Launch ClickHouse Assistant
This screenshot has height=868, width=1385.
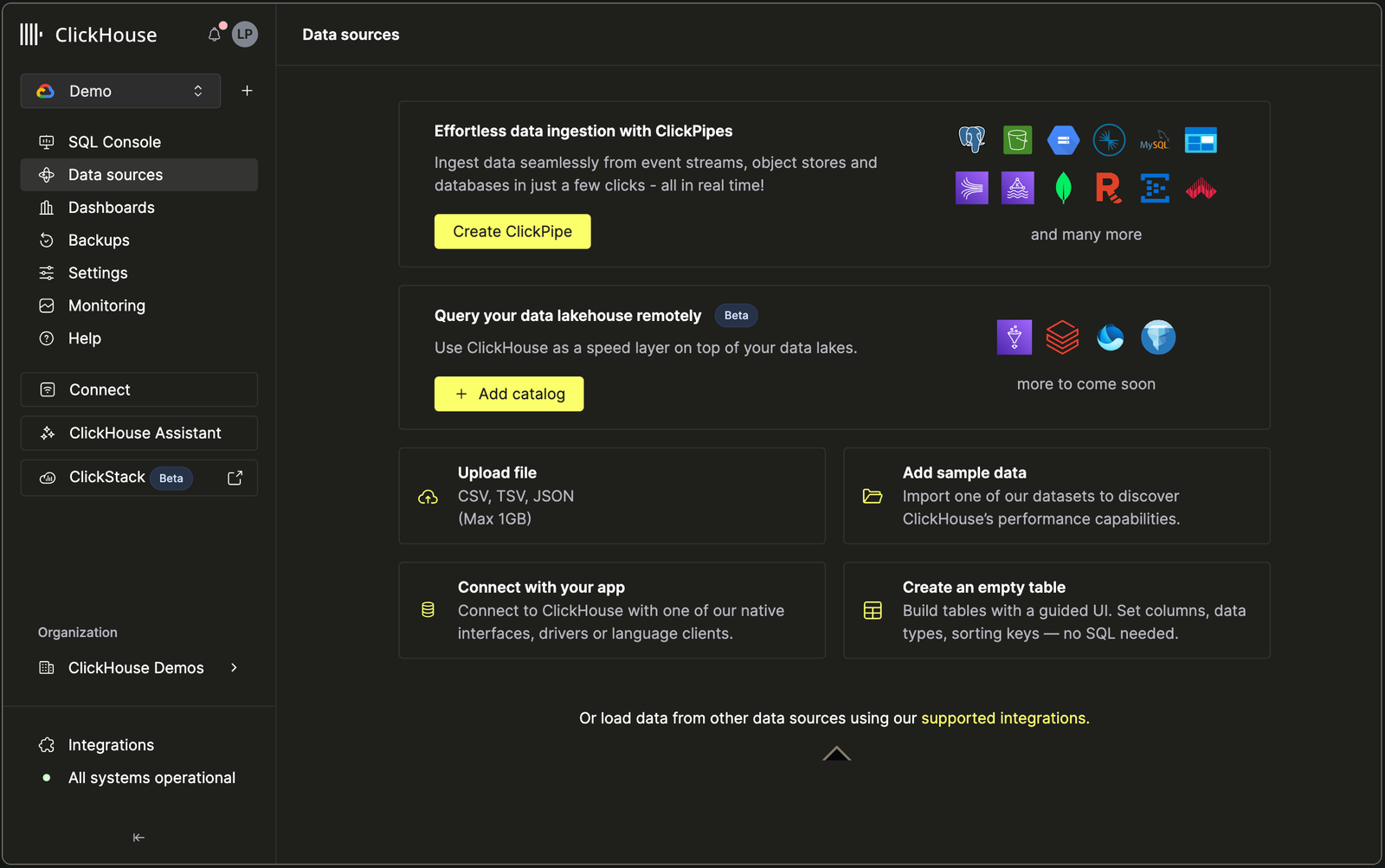pyautogui.click(x=139, y=434)
